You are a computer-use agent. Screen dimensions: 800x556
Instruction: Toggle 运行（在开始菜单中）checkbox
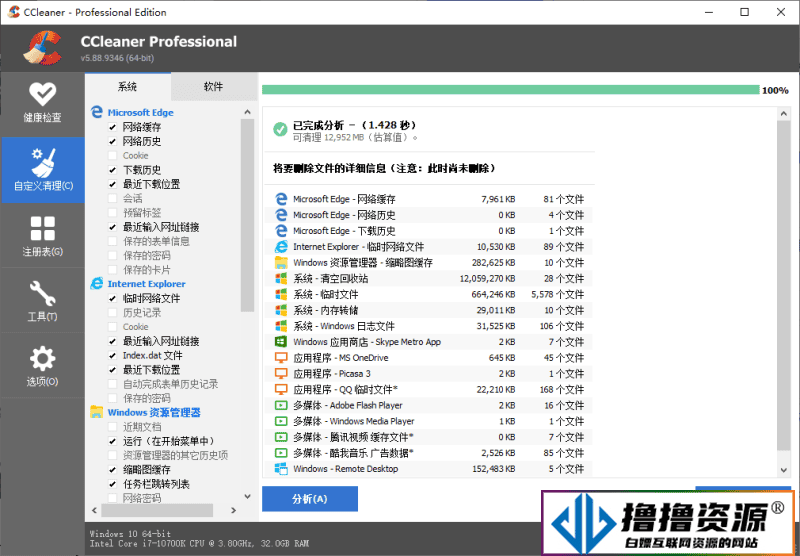click(x=112, y=441)
